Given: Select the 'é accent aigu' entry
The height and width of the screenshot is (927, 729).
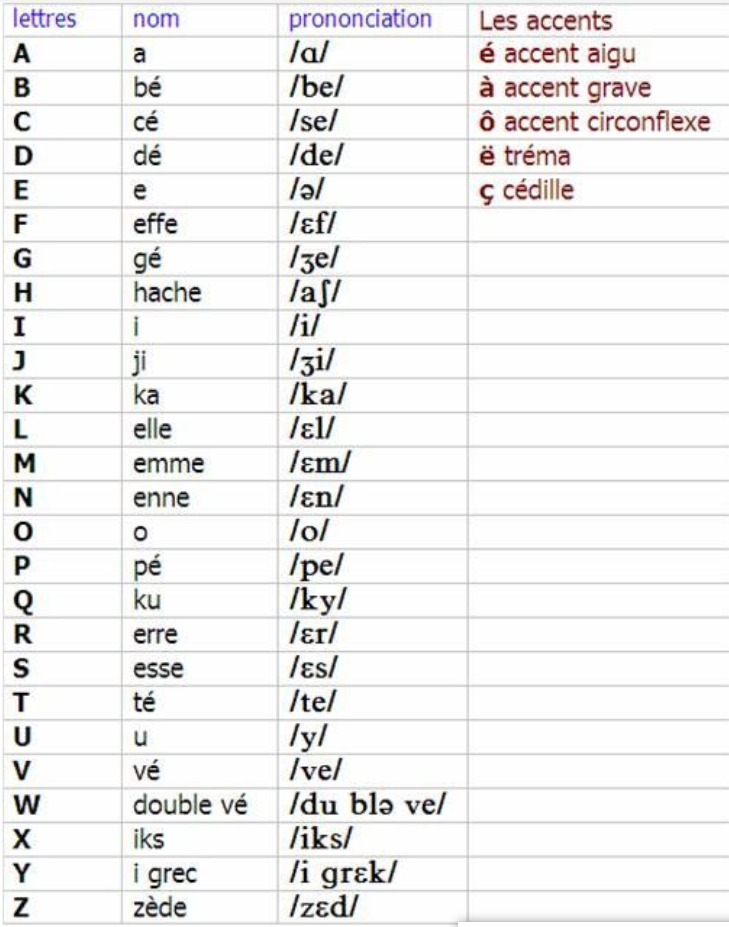Looking at the screenshot, I should tap(557, 55).
